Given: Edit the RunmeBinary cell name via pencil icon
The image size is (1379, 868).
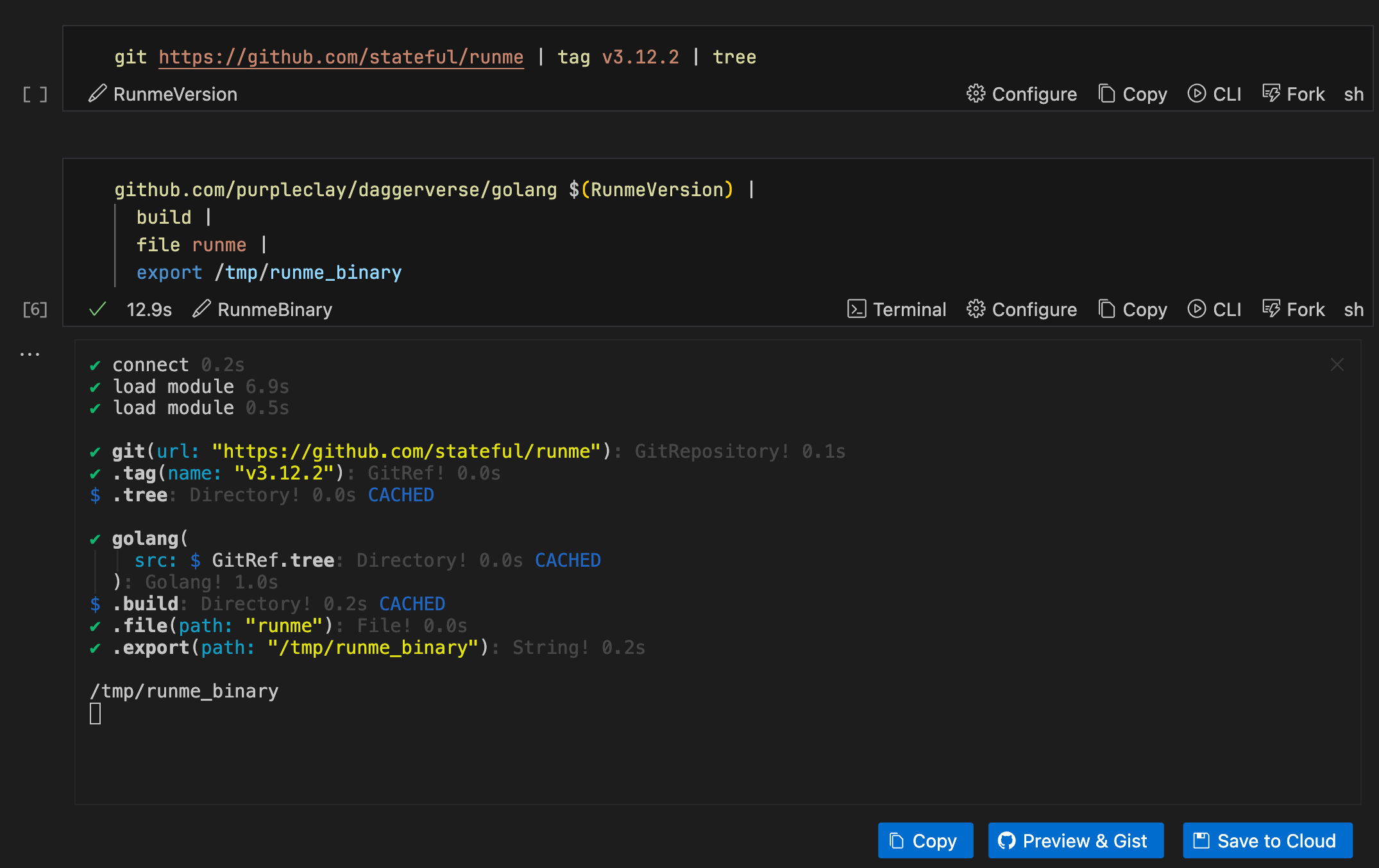Looking at the screenshot, I should [x=202, y=309].
